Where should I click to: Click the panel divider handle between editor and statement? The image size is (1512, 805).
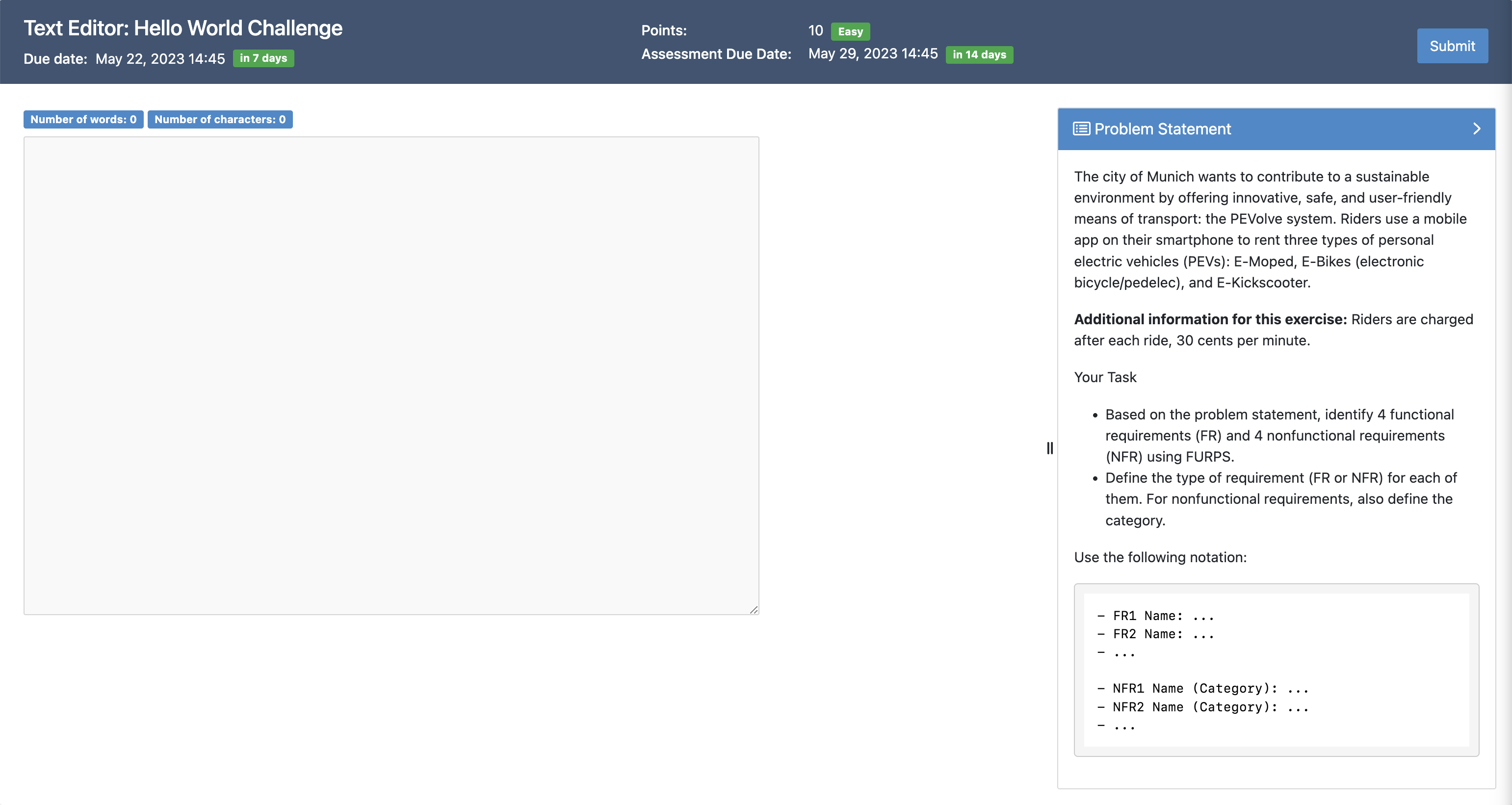tap(1049, 448)
